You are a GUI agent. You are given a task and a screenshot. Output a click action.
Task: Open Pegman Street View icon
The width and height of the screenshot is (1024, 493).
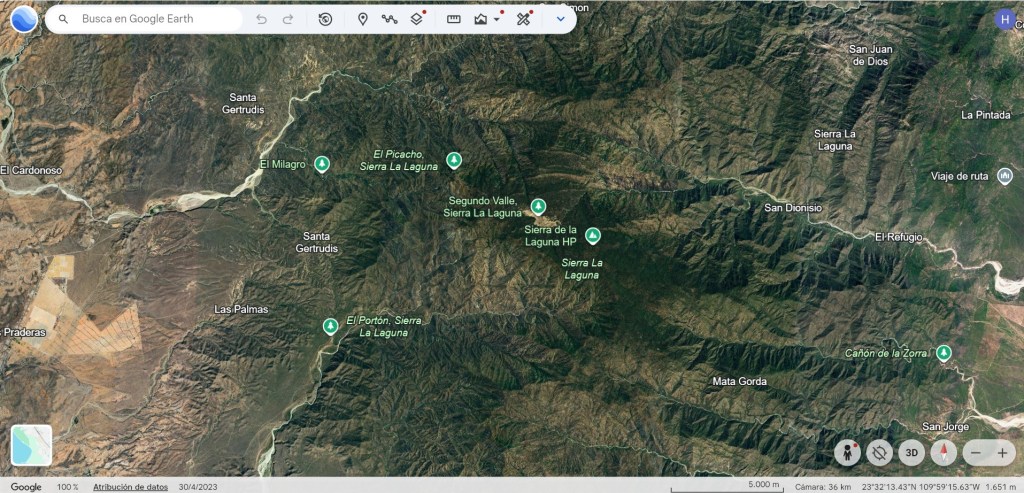click(847, 453)
